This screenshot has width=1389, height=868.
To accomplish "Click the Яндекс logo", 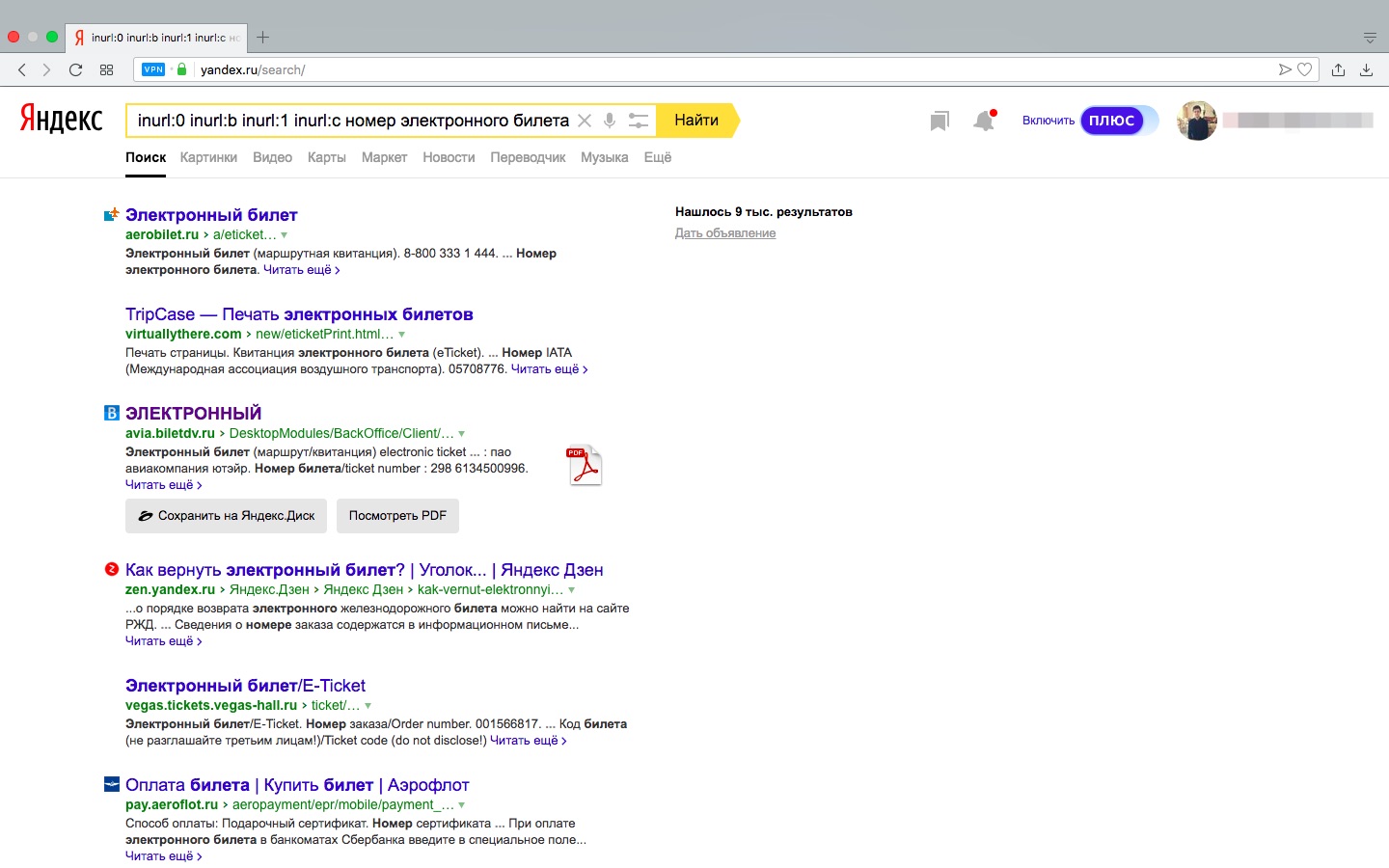I will point(61,119).
